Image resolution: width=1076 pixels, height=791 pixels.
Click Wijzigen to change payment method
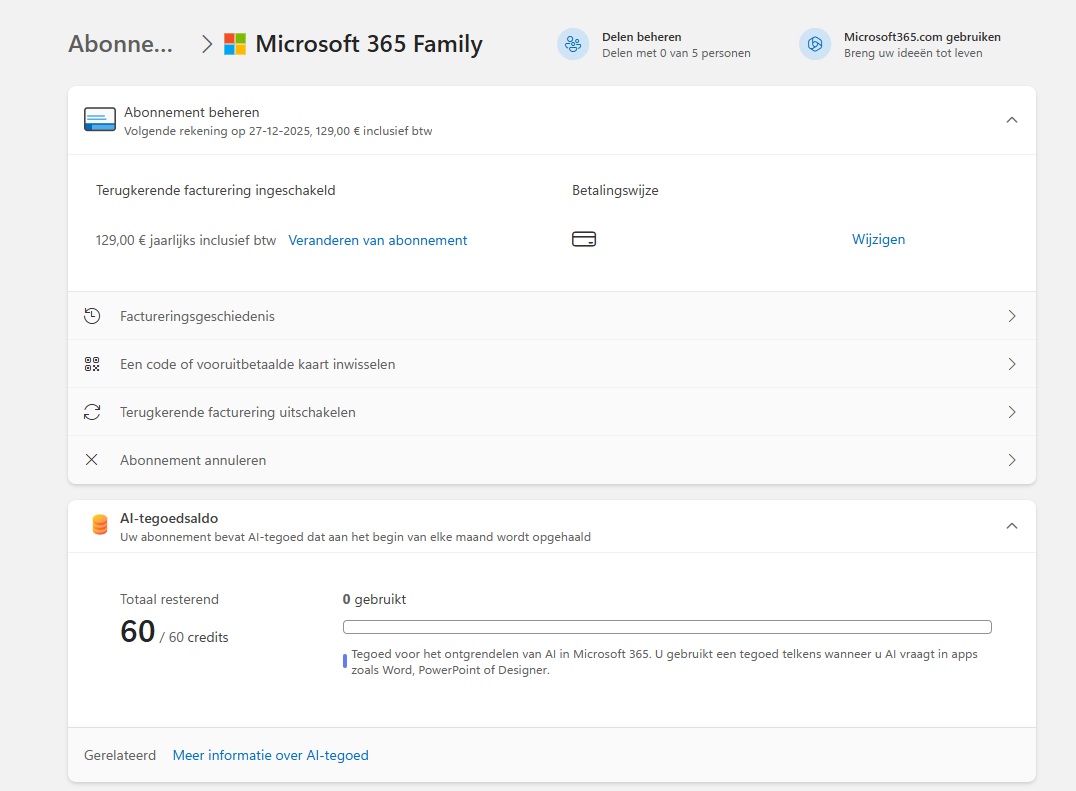tap(878, 239)
